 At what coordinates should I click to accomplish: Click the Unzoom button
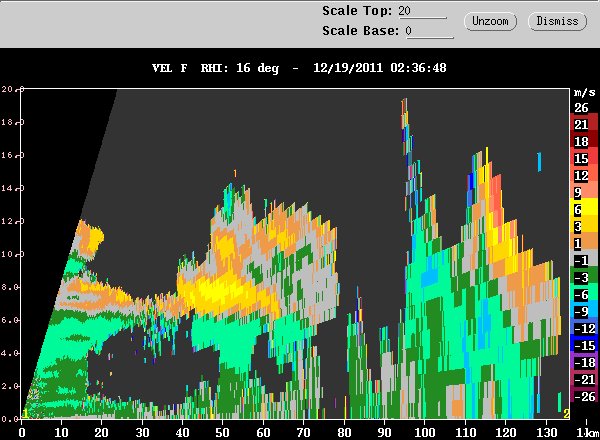click(x=490, y=21)
